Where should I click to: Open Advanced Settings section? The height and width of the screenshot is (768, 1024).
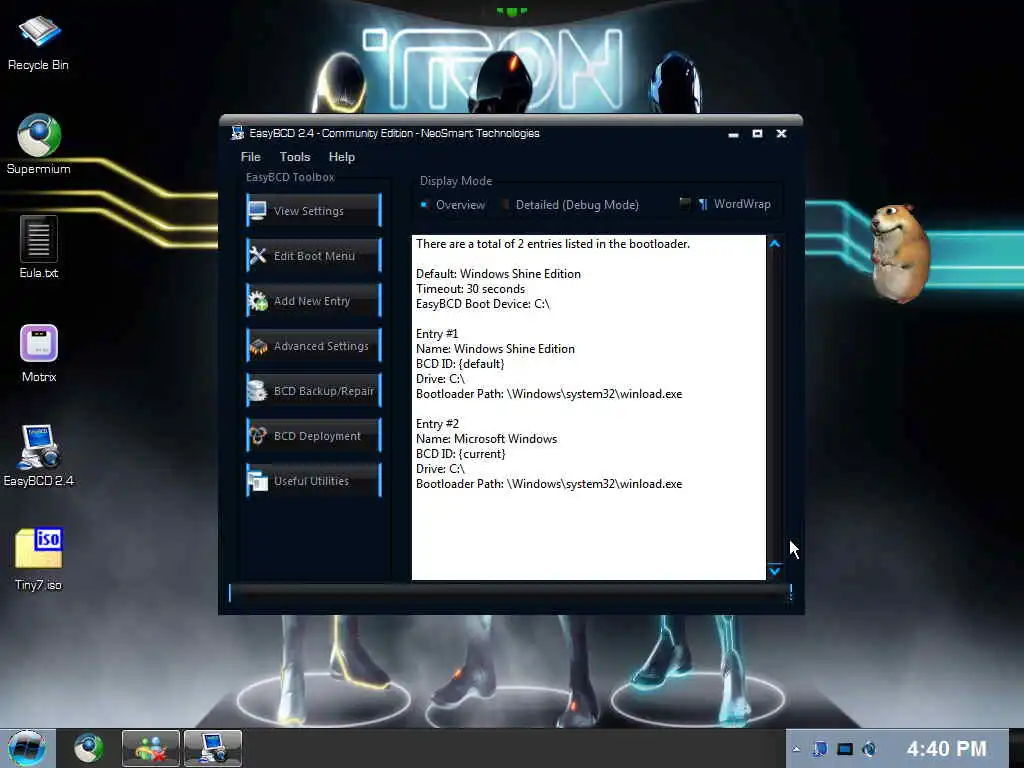(313, 345)
